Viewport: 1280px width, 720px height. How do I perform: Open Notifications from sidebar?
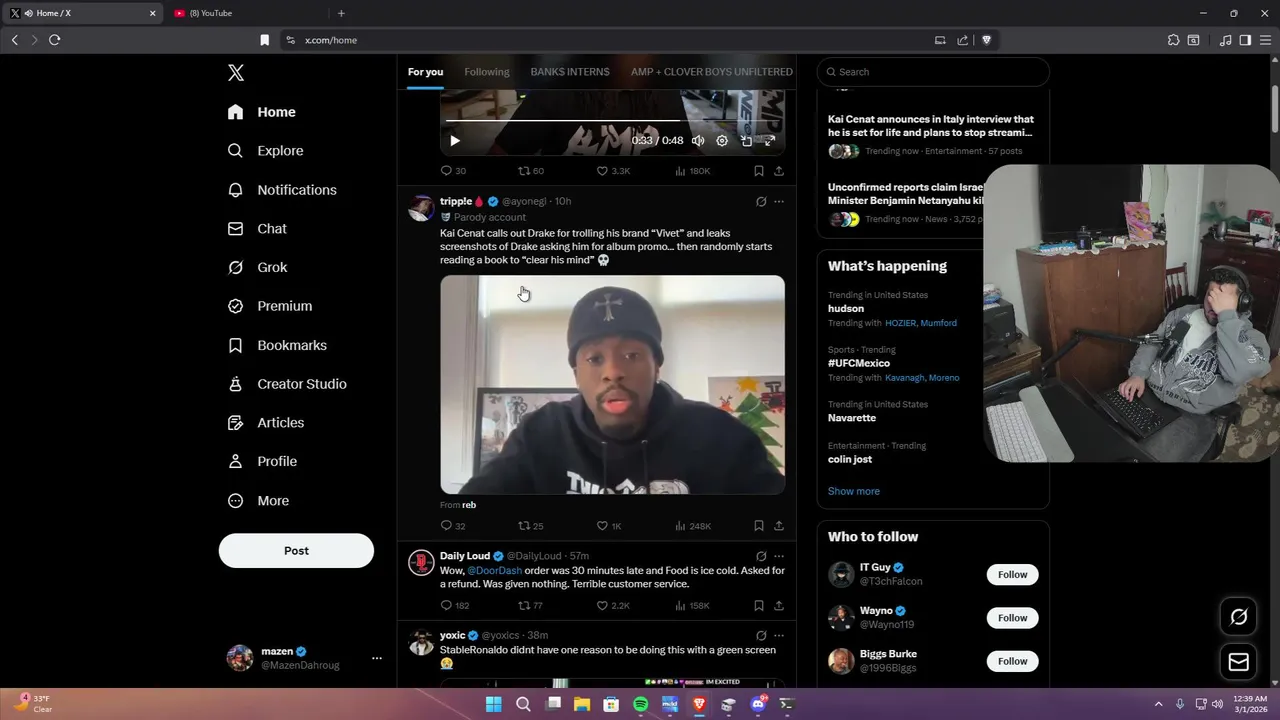[x=282, y=190]
